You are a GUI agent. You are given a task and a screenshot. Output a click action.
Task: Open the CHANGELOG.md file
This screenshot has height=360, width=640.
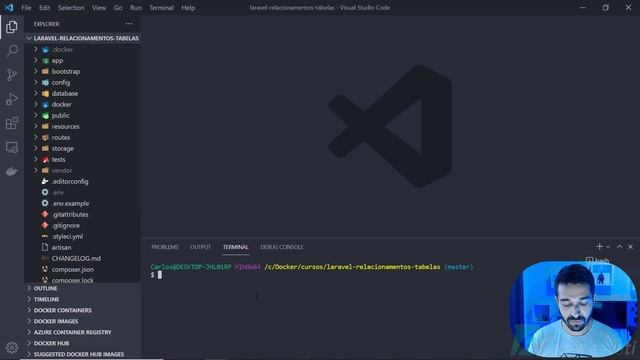[x=82, y=258]
